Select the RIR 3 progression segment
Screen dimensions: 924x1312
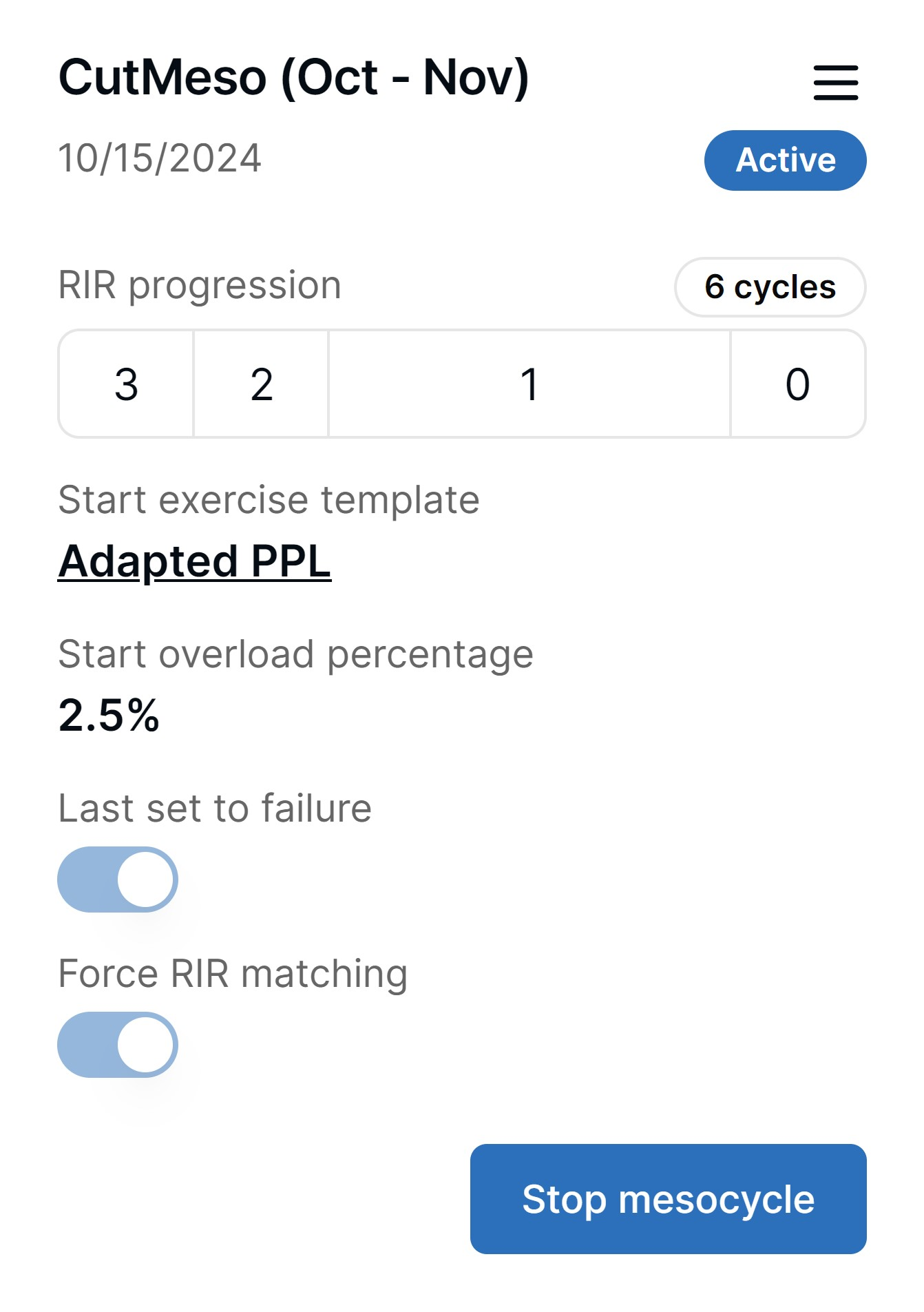coord(126,384)
